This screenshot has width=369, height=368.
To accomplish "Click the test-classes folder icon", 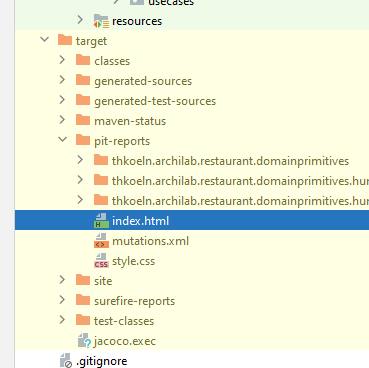I will coord(83,320).
